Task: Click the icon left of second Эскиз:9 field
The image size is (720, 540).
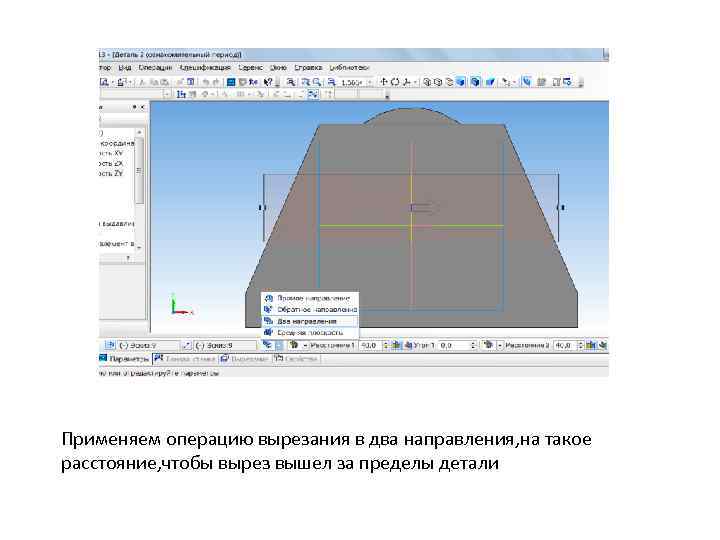Action: (186, 345)
